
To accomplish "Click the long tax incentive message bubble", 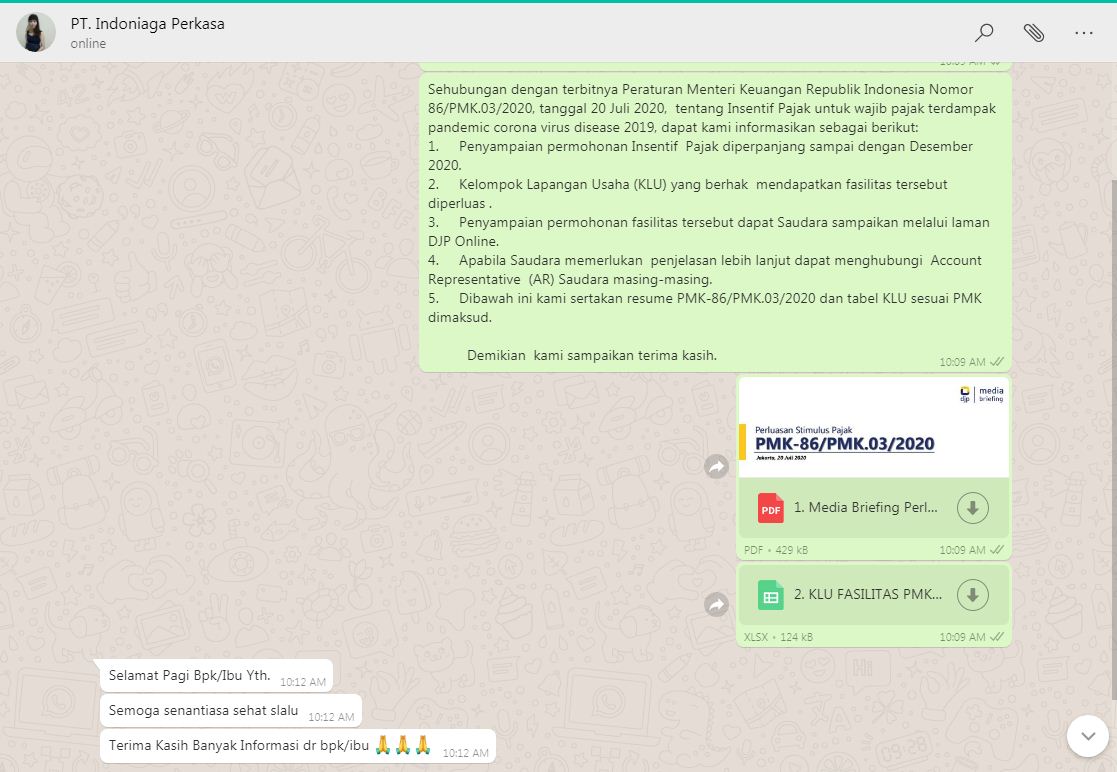I will click(x=713, y=220).
